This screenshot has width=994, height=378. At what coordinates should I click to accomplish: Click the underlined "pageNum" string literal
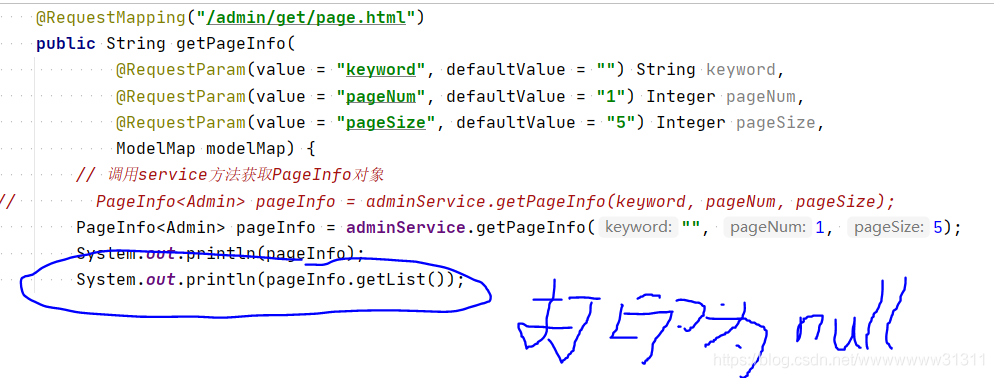point(381,96)
